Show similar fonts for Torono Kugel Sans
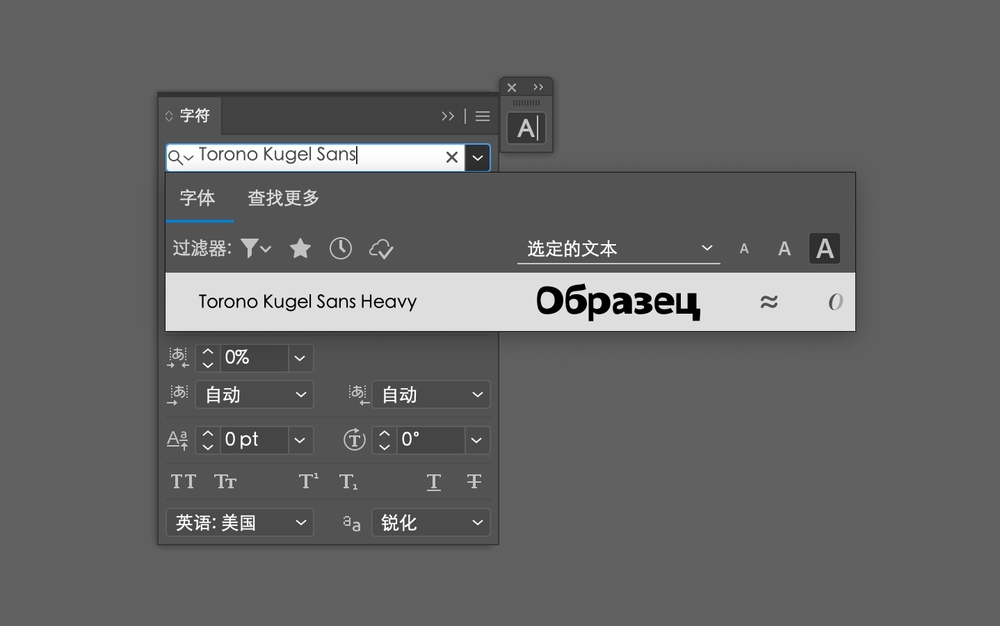 click(x=769, y=302)
